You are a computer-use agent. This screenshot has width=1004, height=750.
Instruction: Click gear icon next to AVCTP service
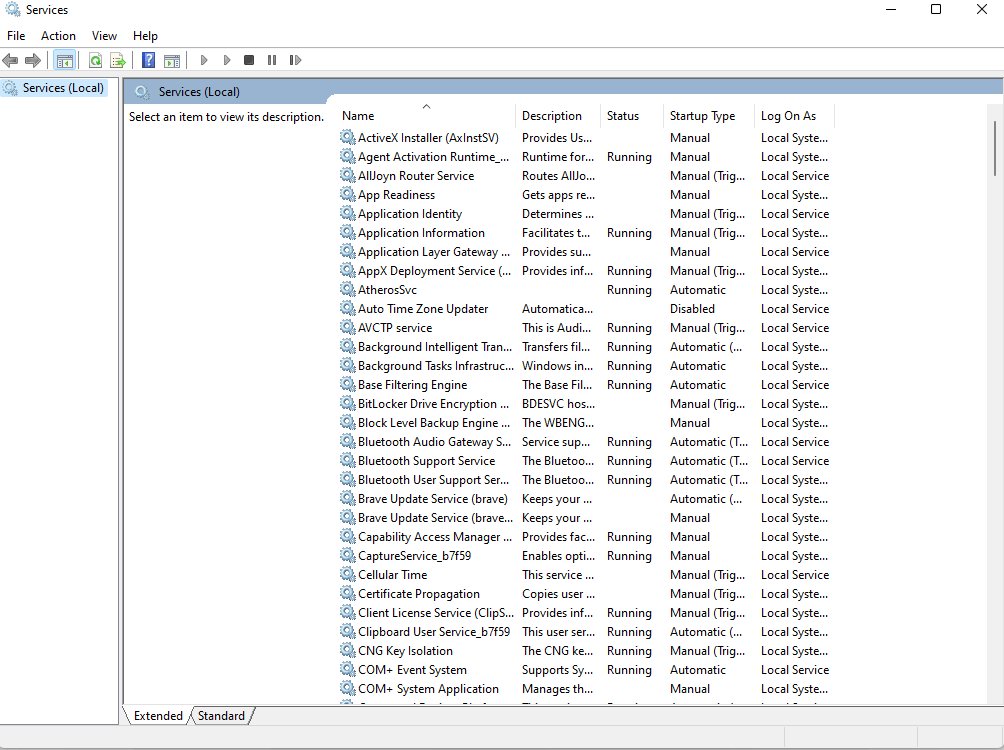(348, 327)
